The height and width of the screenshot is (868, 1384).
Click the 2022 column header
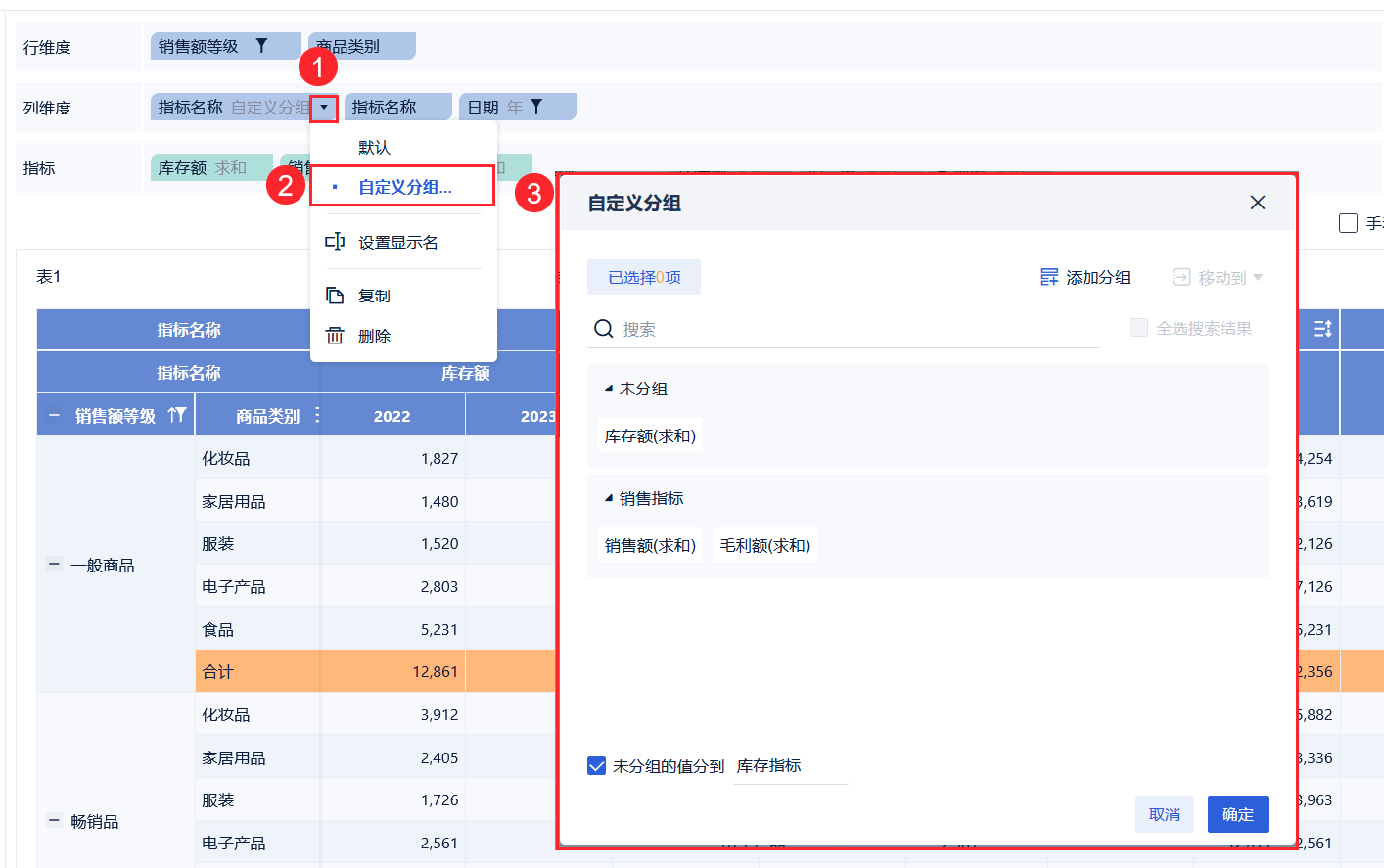pyautogui.click(x=392, y=416)
